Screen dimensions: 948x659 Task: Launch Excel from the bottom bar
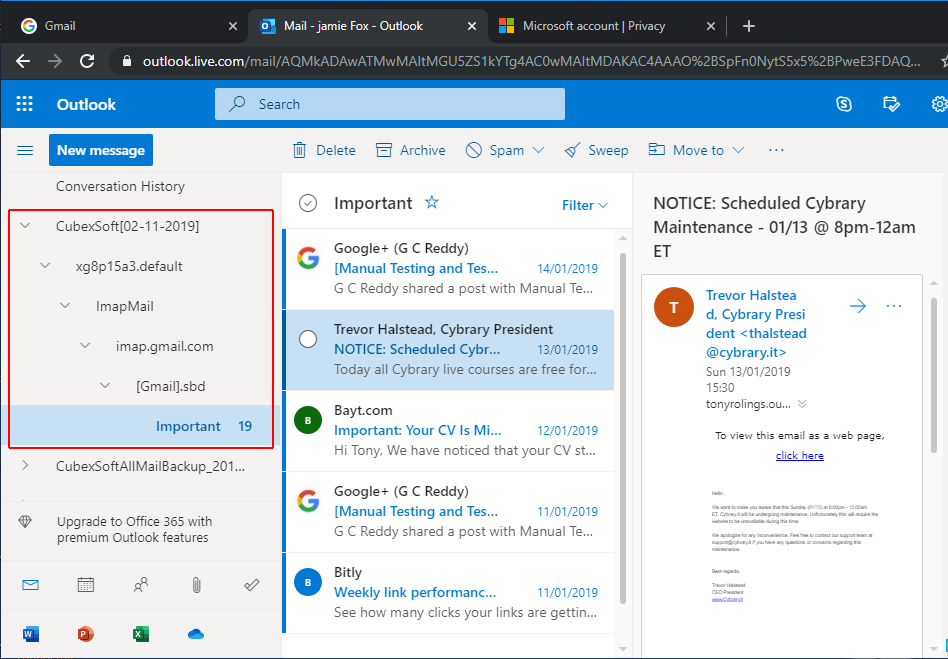[141, 634]
